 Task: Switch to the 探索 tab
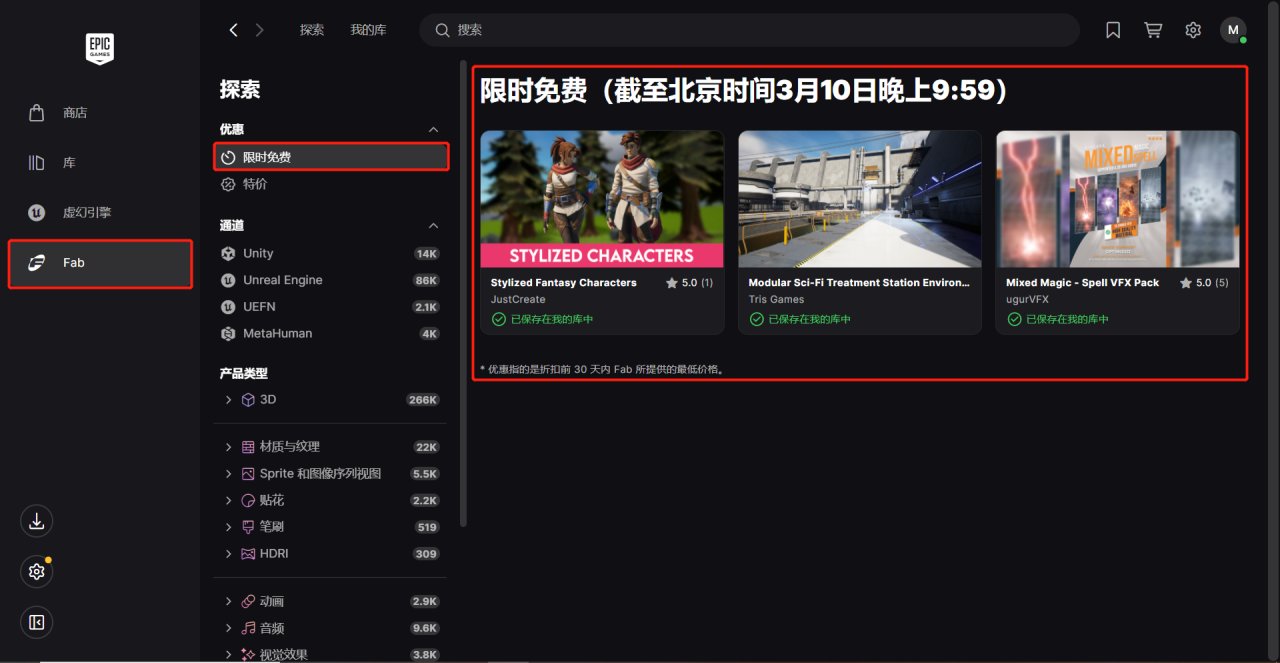point(312,30)
